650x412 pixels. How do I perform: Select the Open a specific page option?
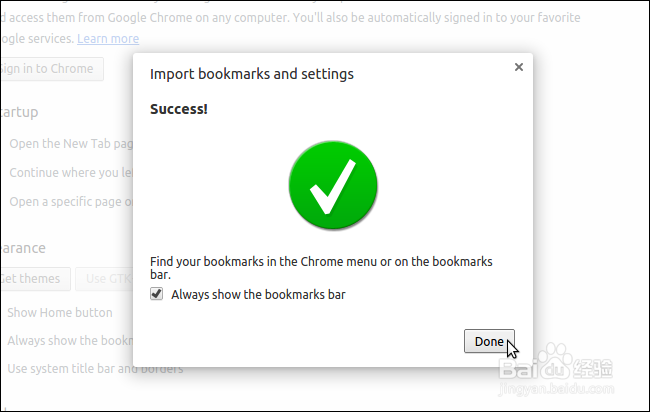coord(70,201)
